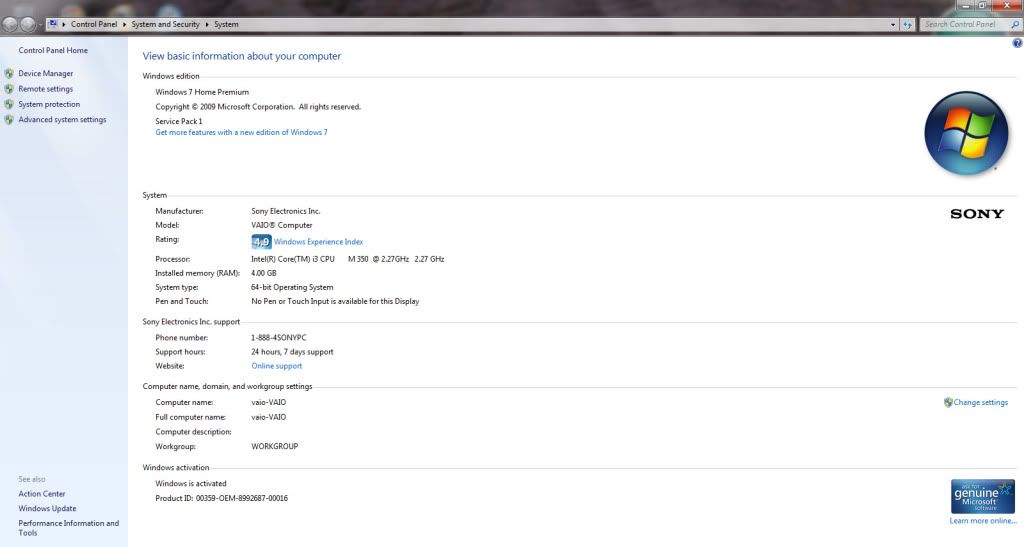Screen dimensions: 1024x547
Task: Click the 24 hours, 7 days support text
Action: (x=292, y=352)
